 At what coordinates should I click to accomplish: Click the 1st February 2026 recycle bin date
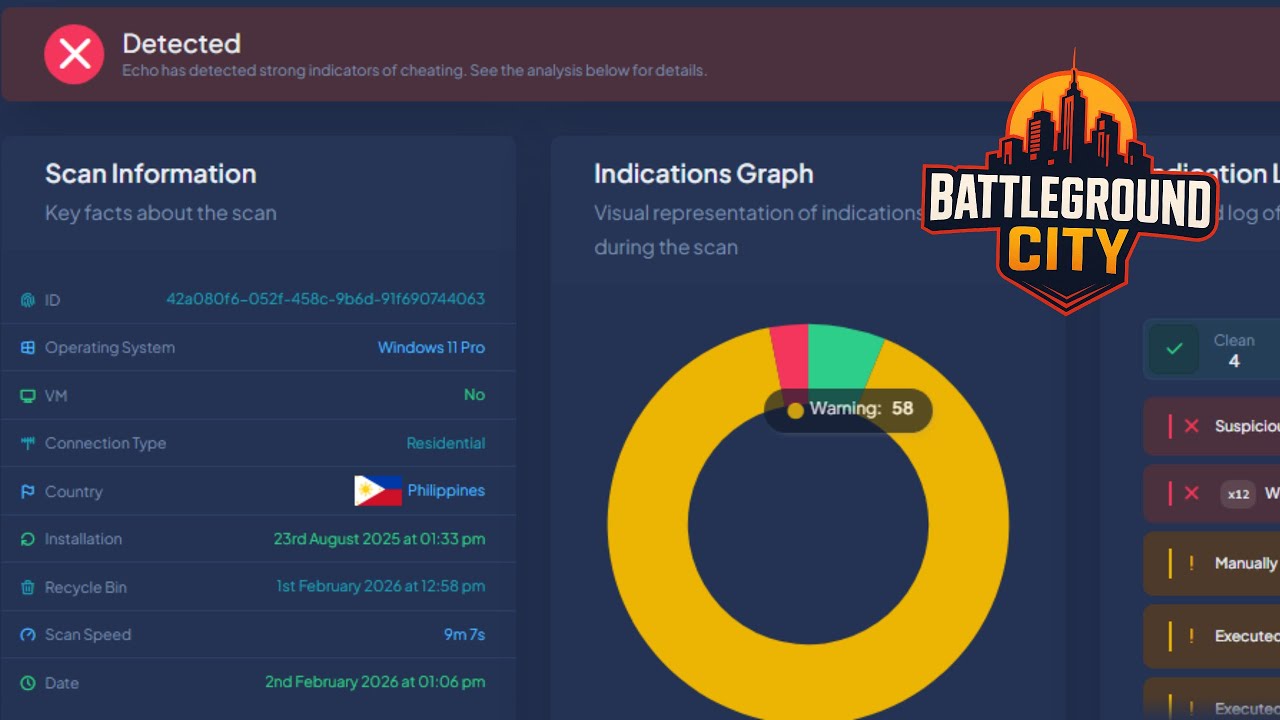(381, 586)
